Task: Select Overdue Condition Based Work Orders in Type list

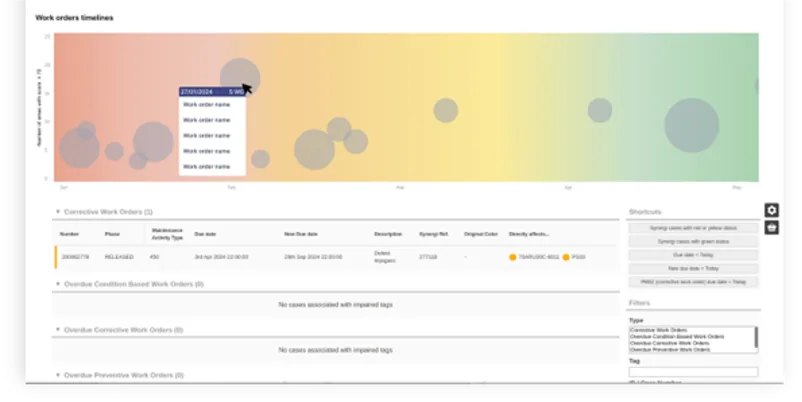Action: [x=677, y=337]
